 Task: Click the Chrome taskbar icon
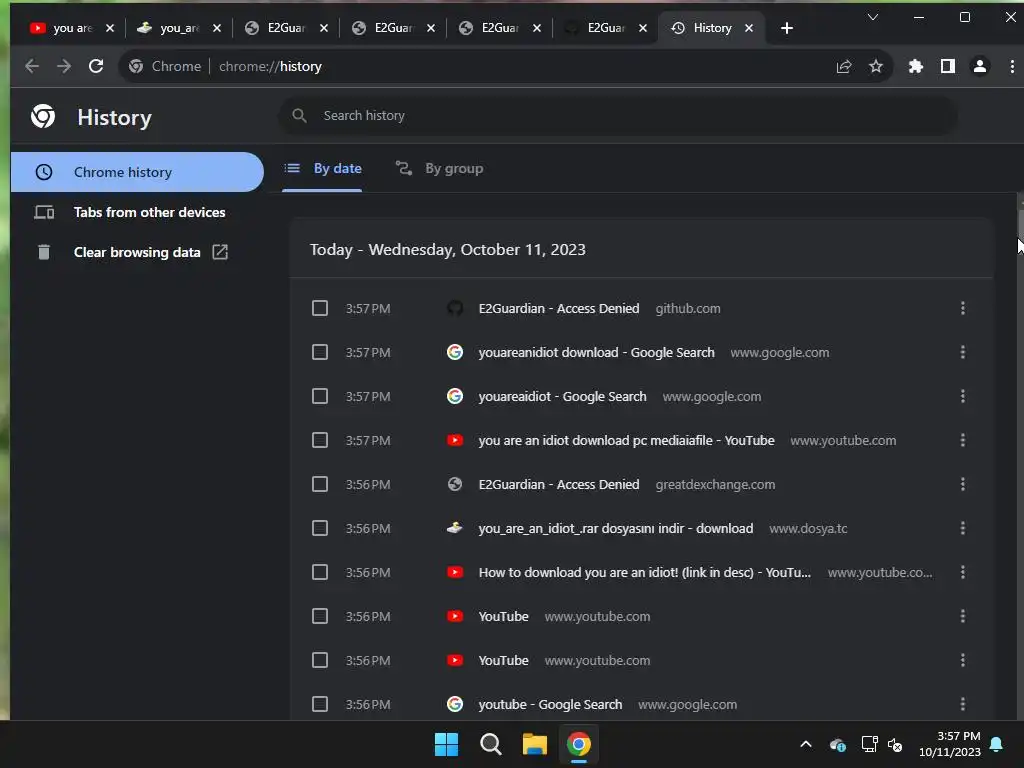[x=579, y=744]
